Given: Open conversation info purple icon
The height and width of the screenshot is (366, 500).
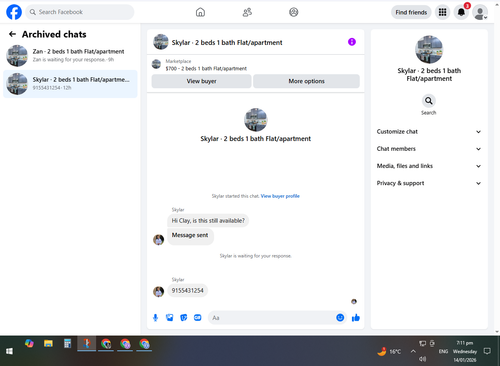Looking at the screenshot, I should [x=352, y=42].
